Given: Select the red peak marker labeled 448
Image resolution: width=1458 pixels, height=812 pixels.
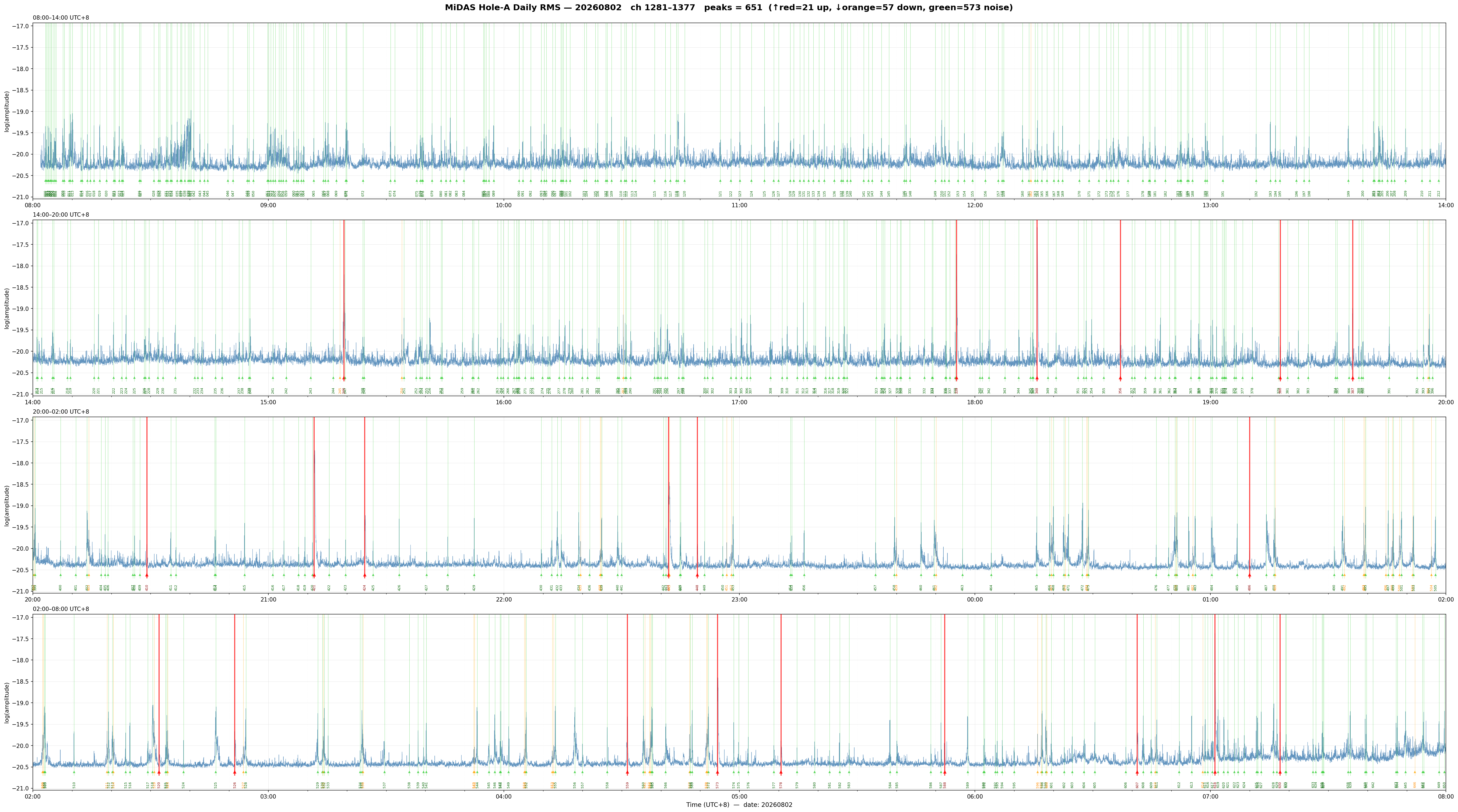Looking at the screenshot, I should coord(697,575).
